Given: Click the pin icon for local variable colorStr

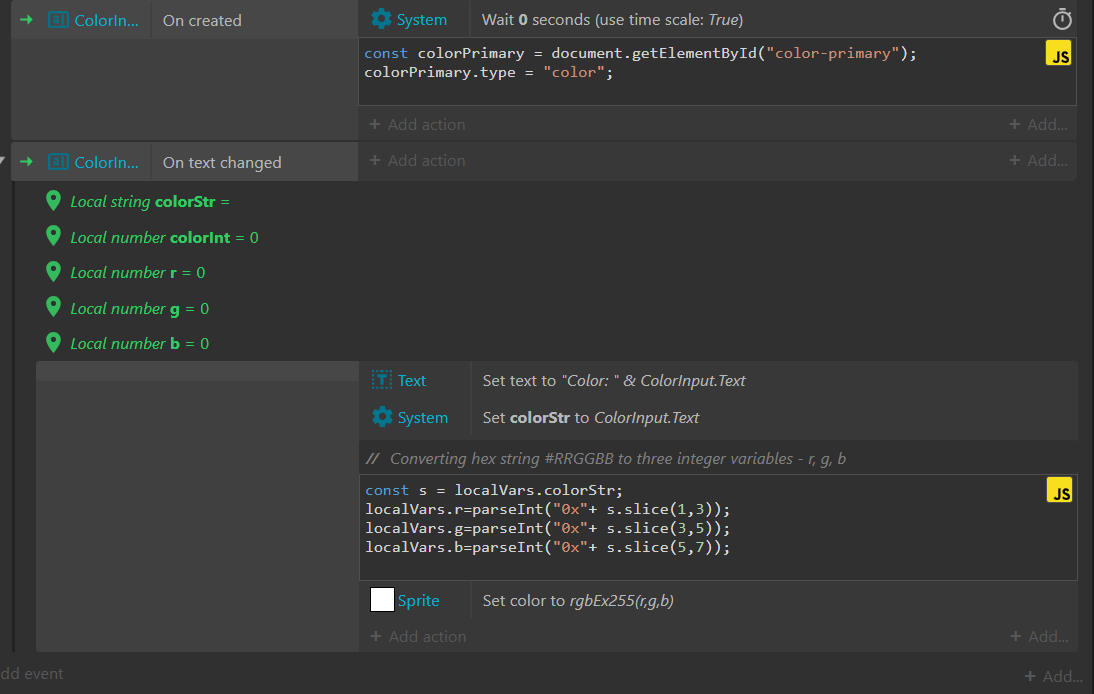Looking at the screenshot, I should (x=54, y=201).
